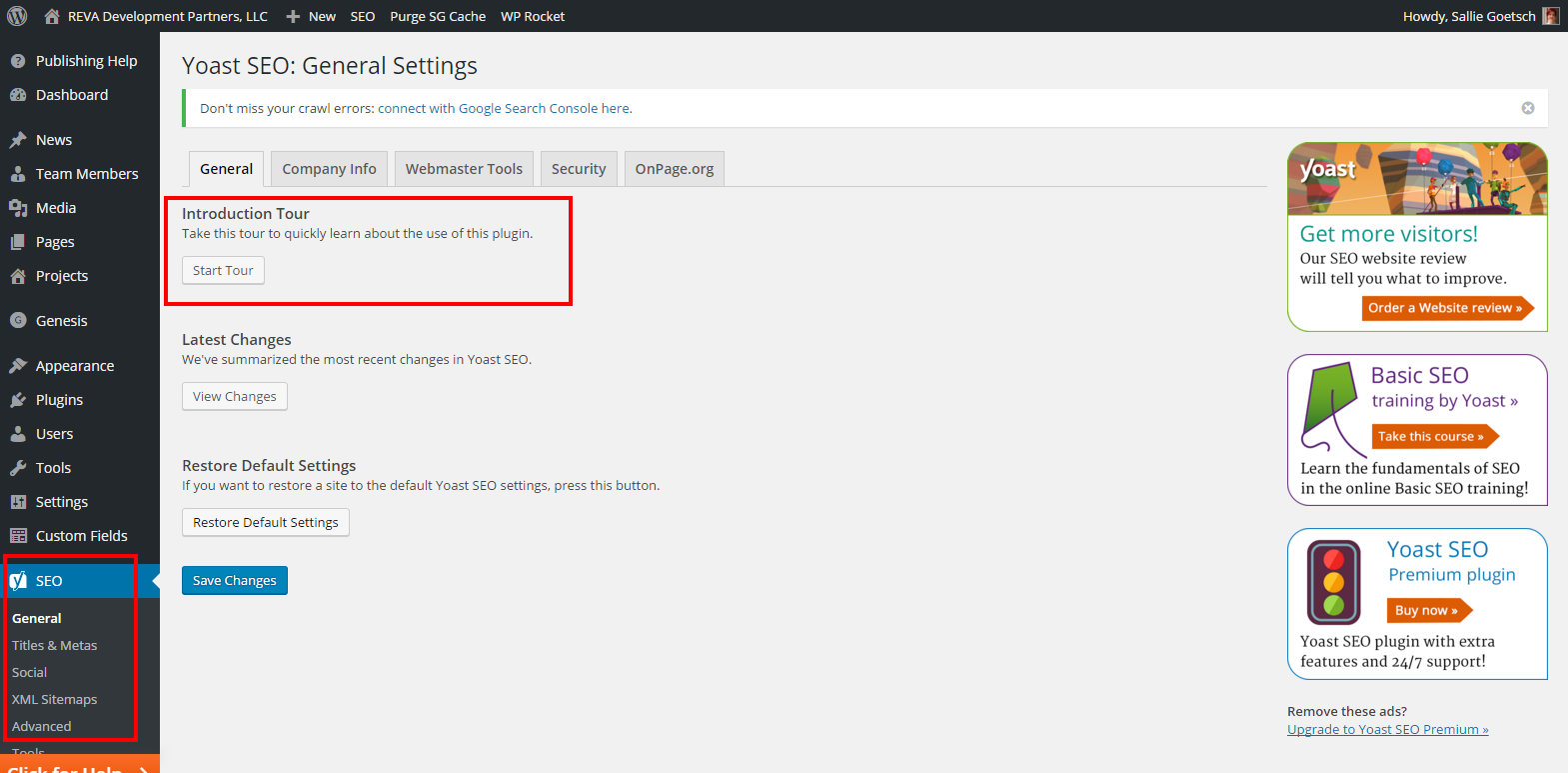1568x773 pixels.
Task: Click the Yoast SEO sidebar icon
Action: pos(18,581)
